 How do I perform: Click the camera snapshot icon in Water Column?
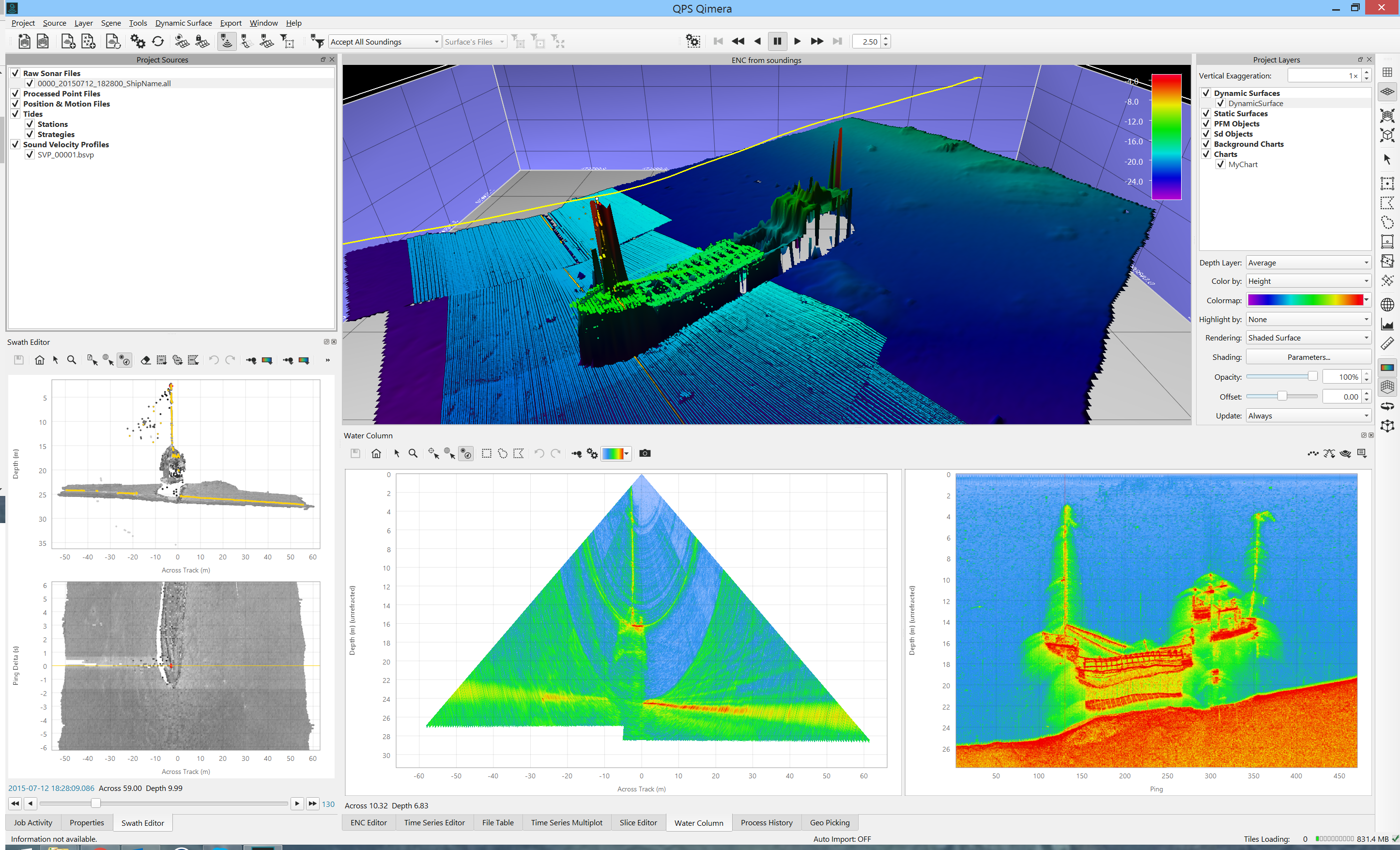(645, 453)
